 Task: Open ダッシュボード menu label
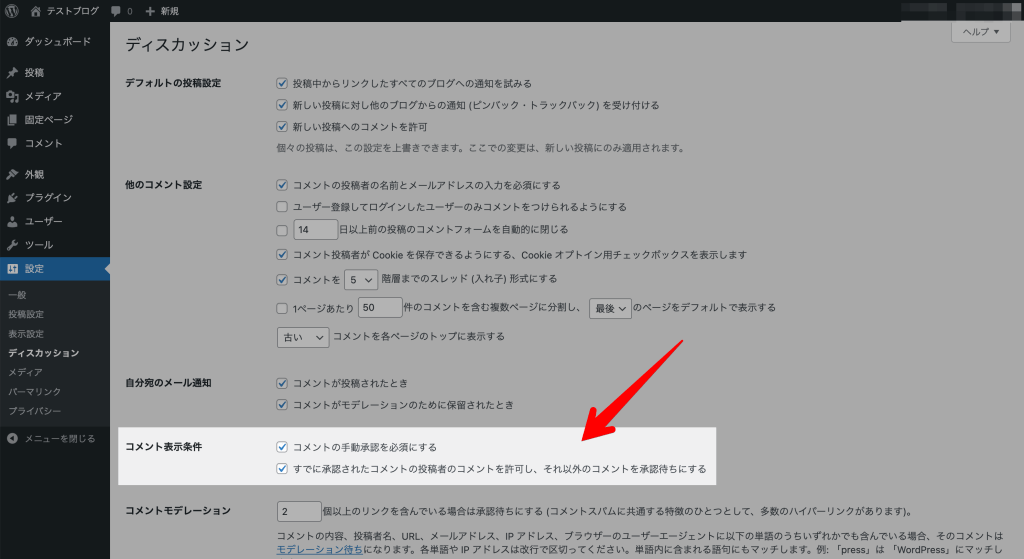tap(57, 42)
